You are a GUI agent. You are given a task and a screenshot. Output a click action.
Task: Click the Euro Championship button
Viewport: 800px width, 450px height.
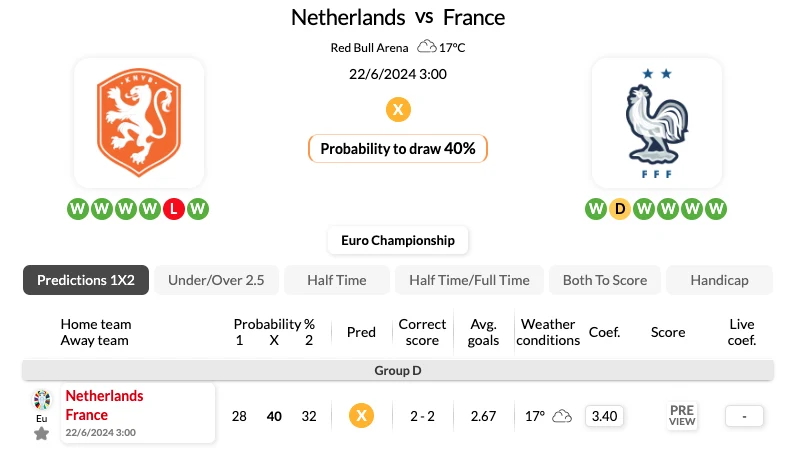[x=398, y=240]
